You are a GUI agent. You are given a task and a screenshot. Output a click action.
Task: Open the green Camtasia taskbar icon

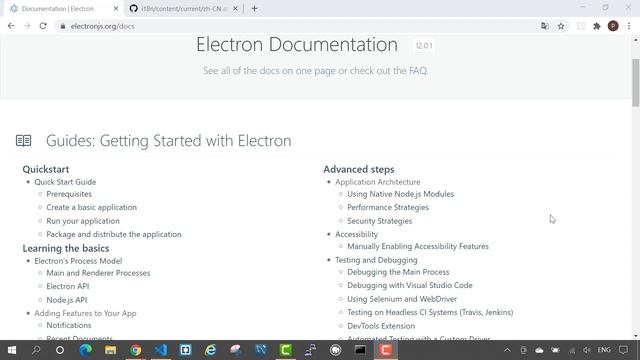[x=286, y=350]
